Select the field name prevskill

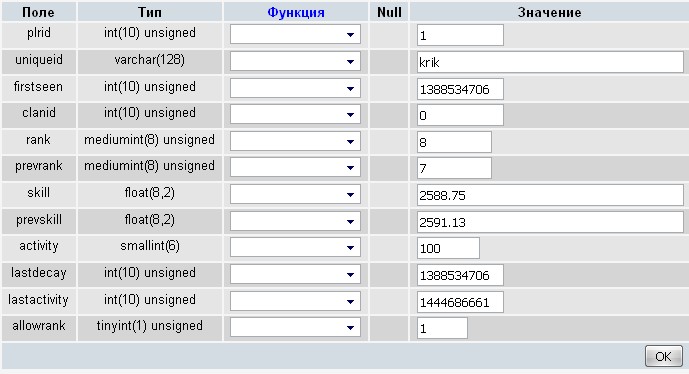coord(39,219)
